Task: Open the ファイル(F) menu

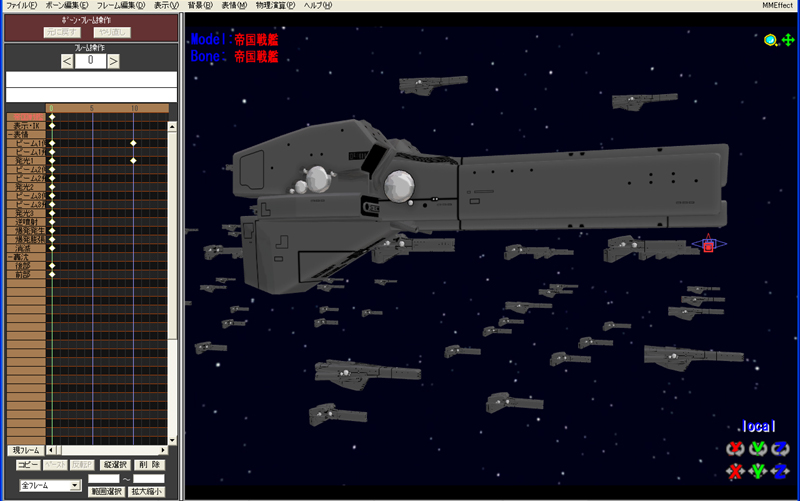Action: (x=21, y=5)
